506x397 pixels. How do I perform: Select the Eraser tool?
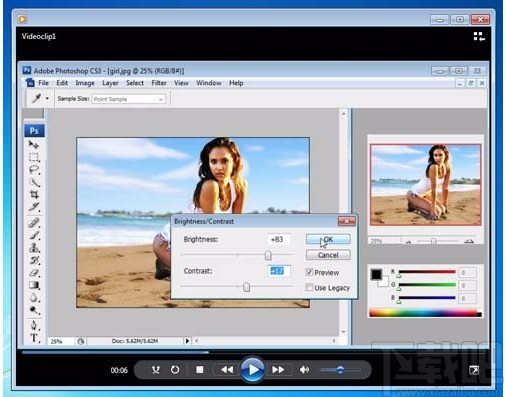click(34, 273)
